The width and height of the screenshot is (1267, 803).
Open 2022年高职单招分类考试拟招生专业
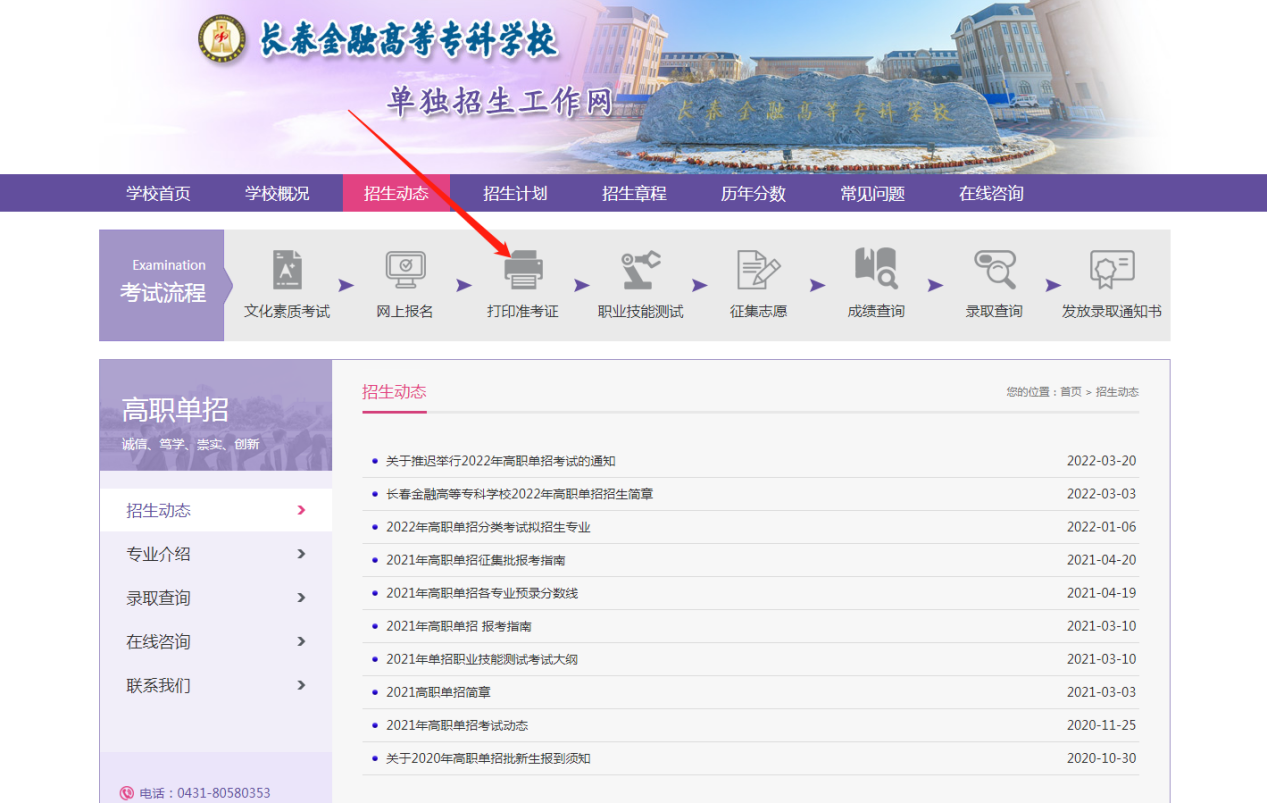pos(488,527)
